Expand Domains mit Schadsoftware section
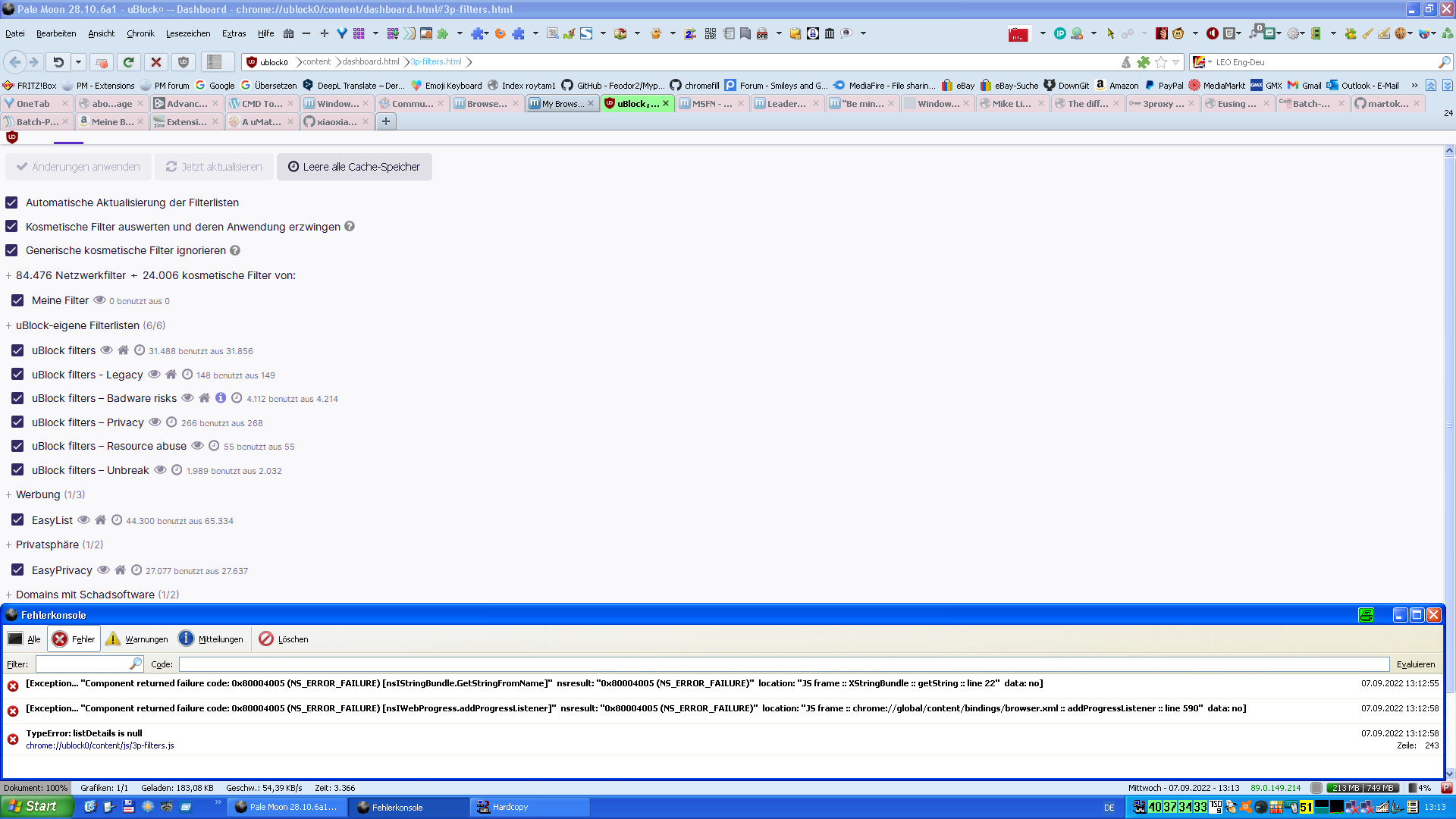 9,595
